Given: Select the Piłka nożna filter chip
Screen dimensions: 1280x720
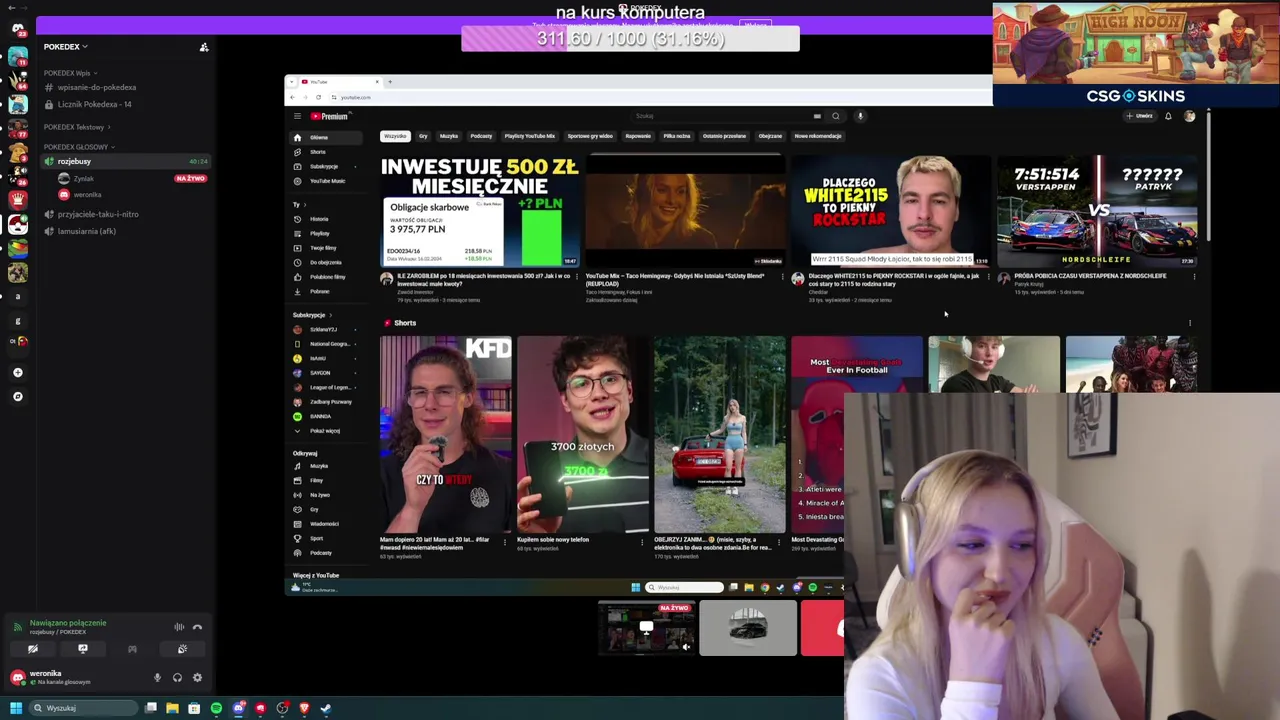Looking at the screenshot, I should tap(677, 136).
